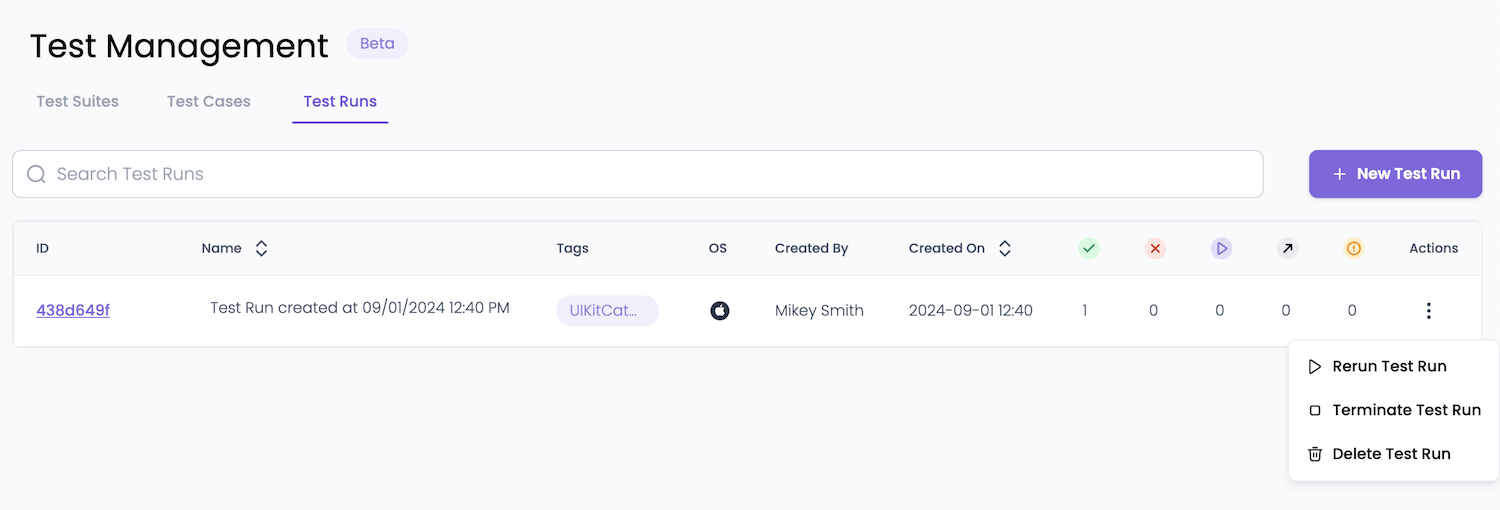
Task: Open the three-dot actions menu
Action: tap(1428, 311)
